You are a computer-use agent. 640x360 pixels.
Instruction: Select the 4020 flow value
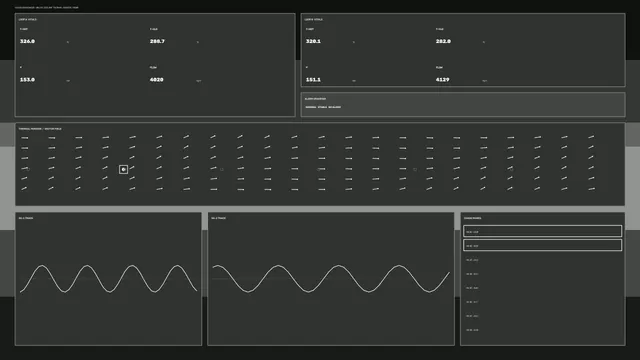point(156,80)
